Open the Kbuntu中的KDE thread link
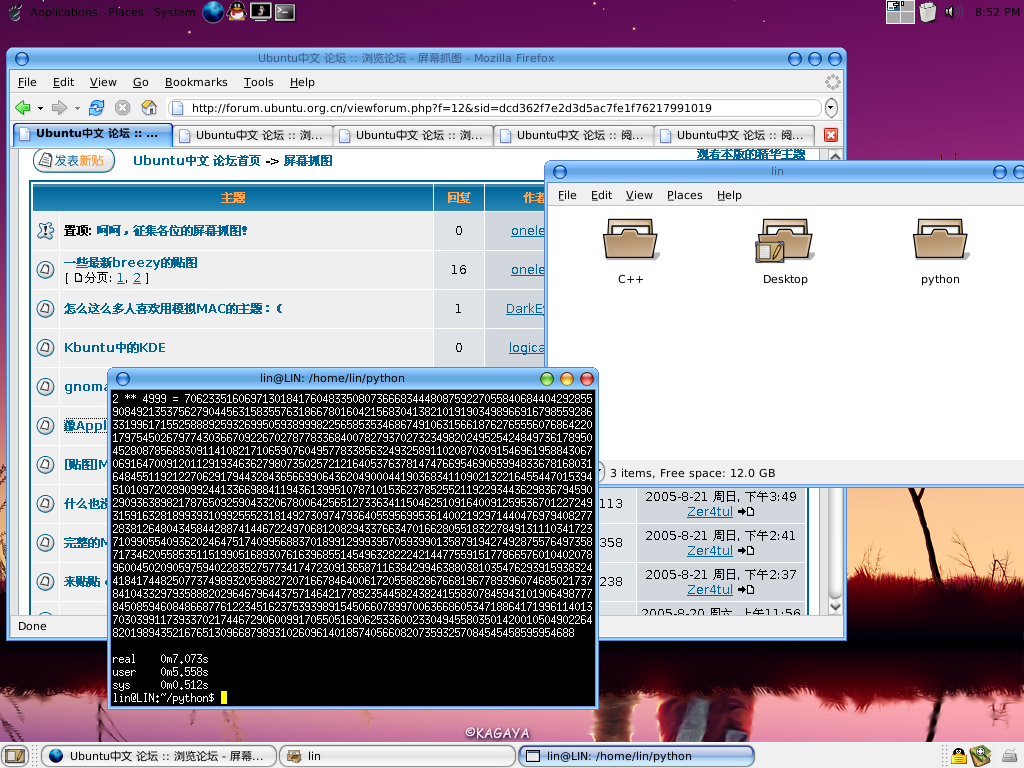Image resolution: width=1024 pixels, height=768 pixels. [x=115, y=347]
